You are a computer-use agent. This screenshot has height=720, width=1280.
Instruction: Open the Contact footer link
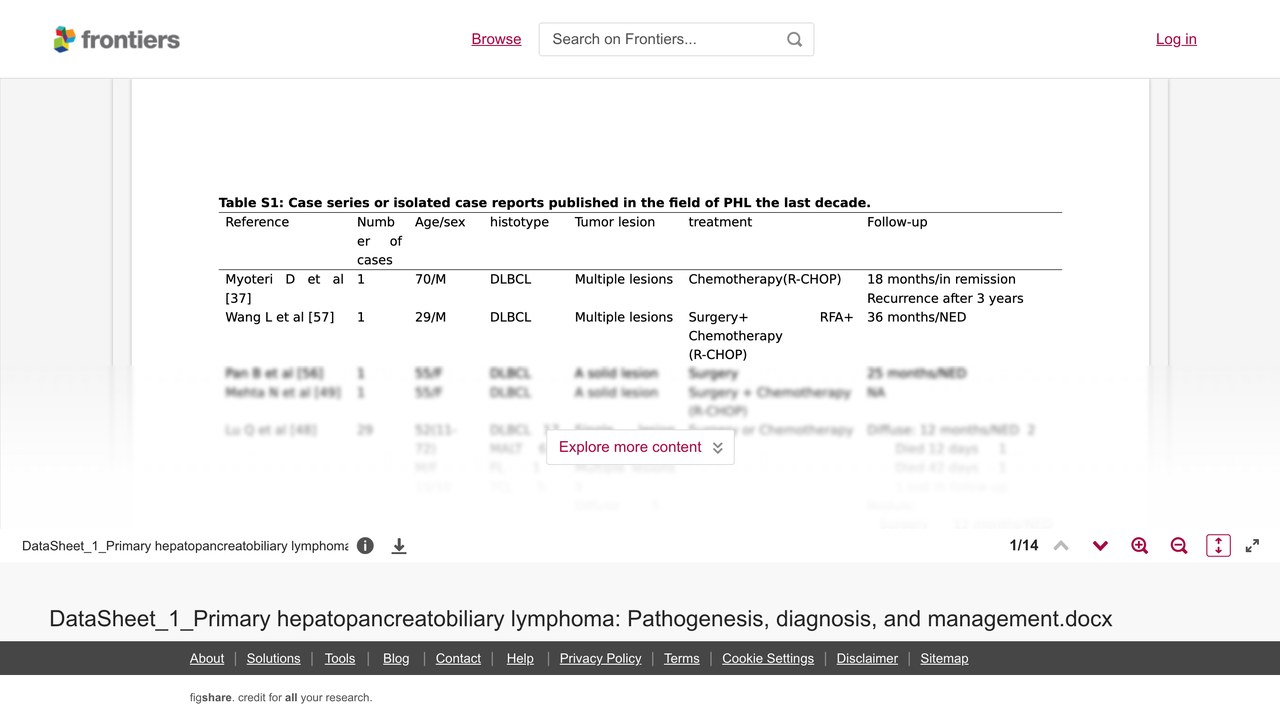(x=459, y=658)
